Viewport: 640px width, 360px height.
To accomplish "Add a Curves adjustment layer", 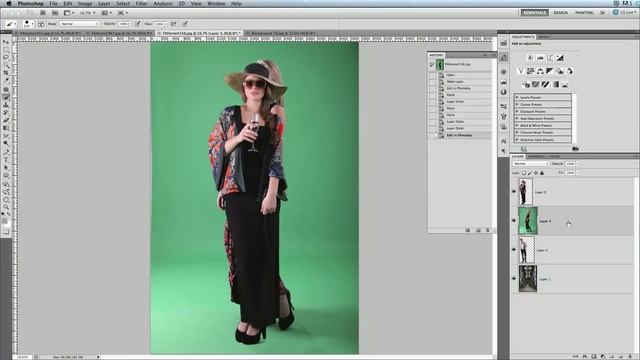I will (550, 58).
